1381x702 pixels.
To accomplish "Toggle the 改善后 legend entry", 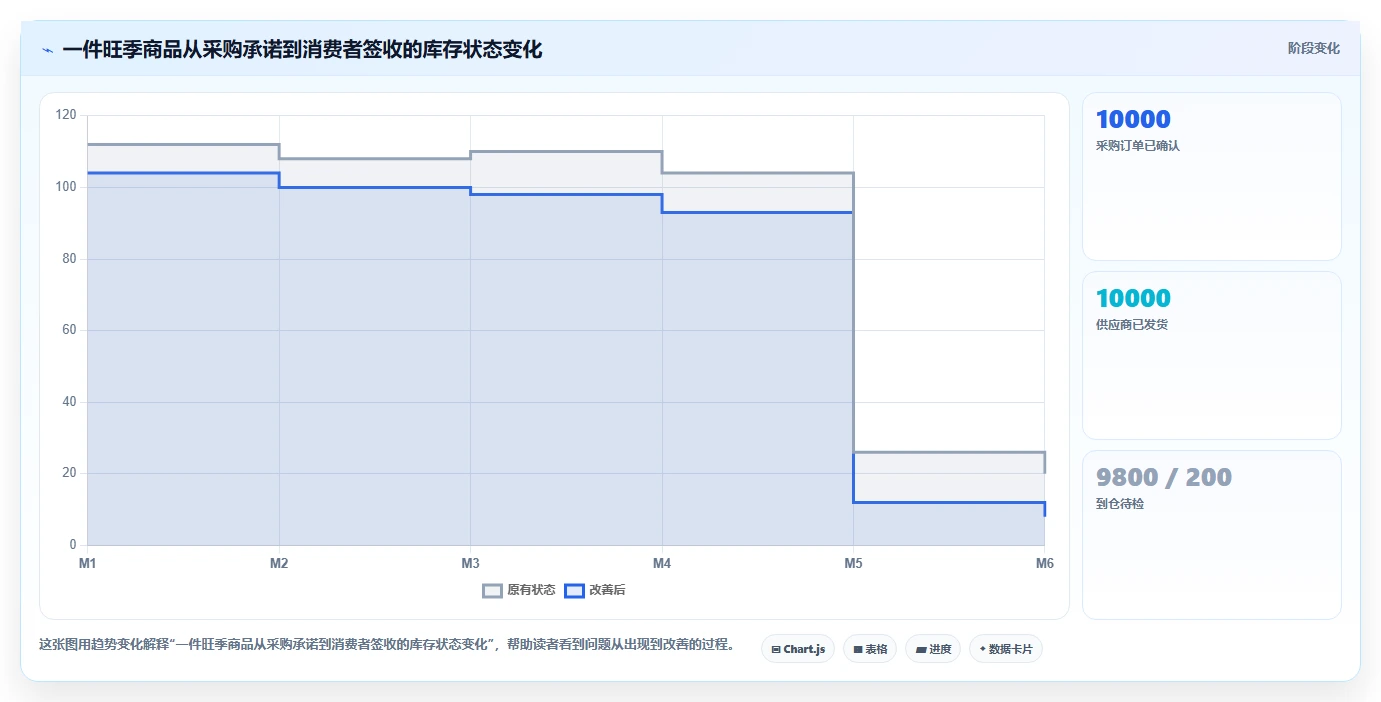I will 595,590.
